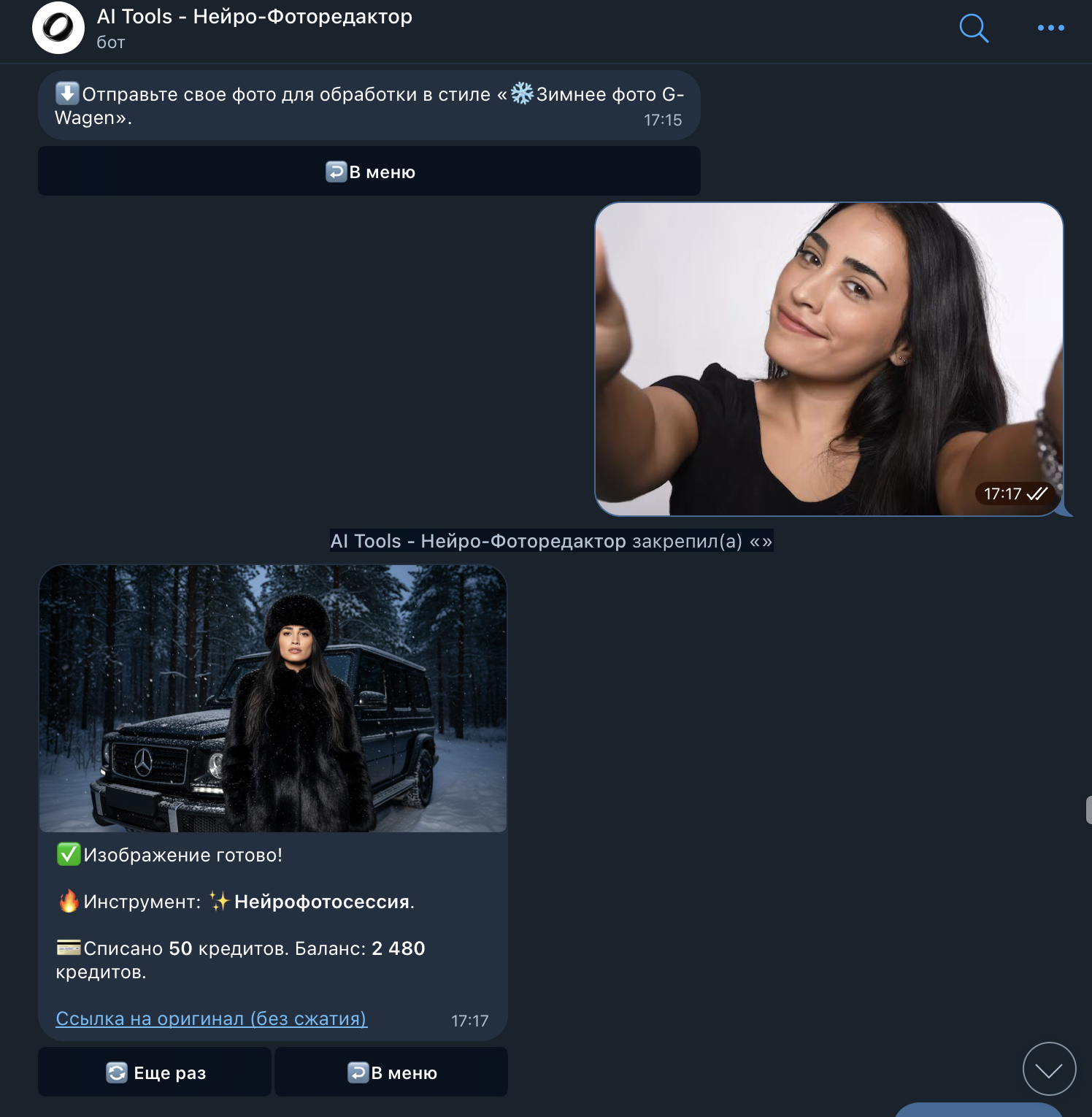Click the Еще раз button
Screen dimensions: 1092x1117
(x=155, y=1072)
